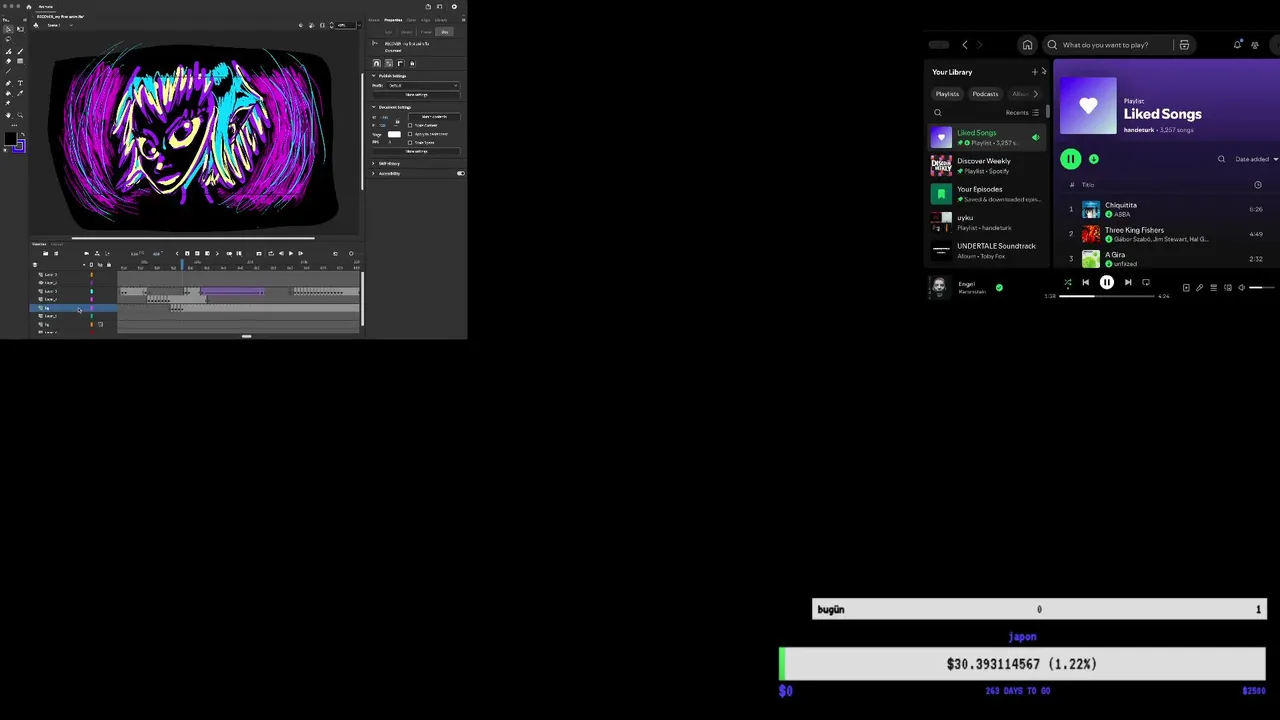Toggle liked checkmark for Engel track

coord(999,288)
